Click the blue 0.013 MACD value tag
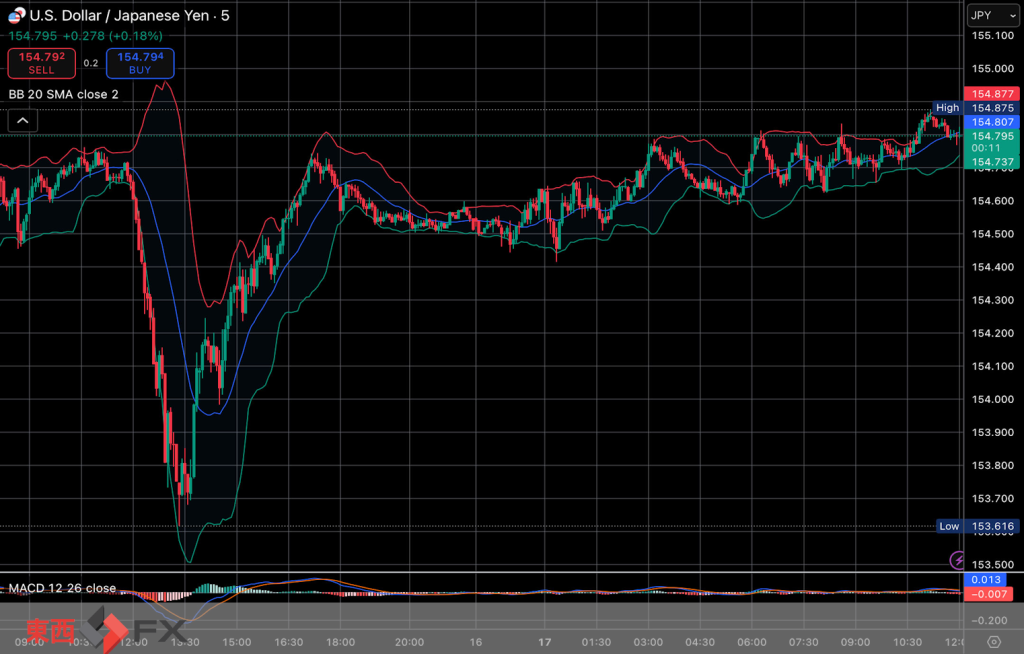The width and height of the screenshot is (1024, 654). pyautogui.click(x=985, y=580)
